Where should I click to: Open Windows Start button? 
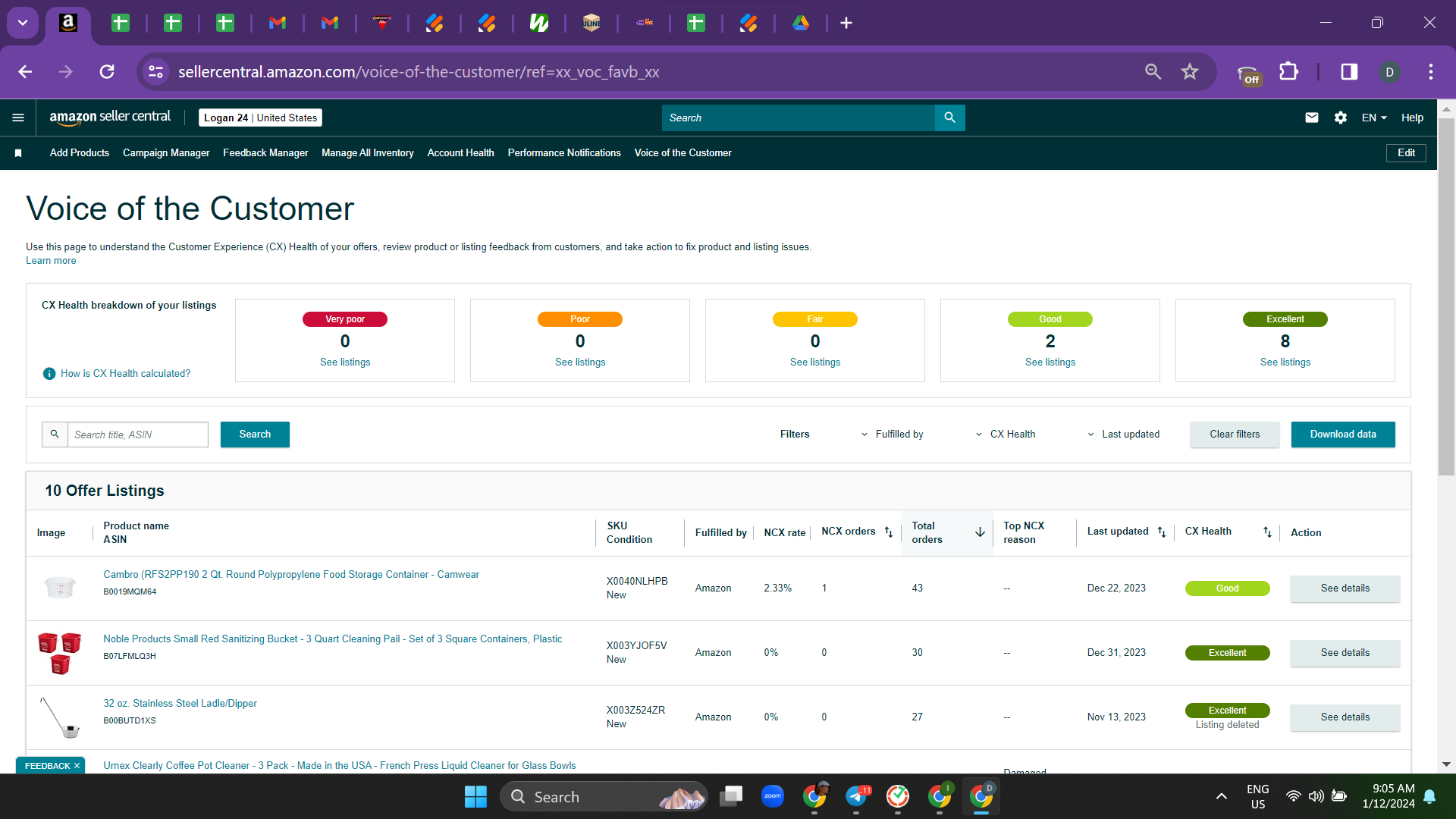(475, 796)
